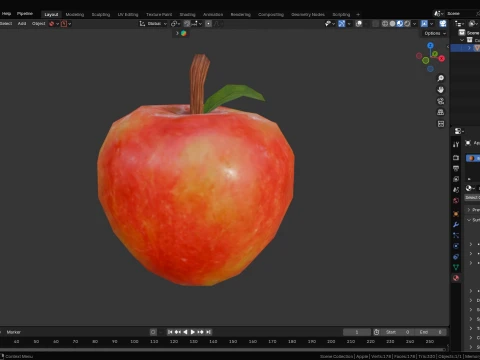Click the red X axis gizmo ball
This screenshot has width=480, height=360.
pos(442,59)
